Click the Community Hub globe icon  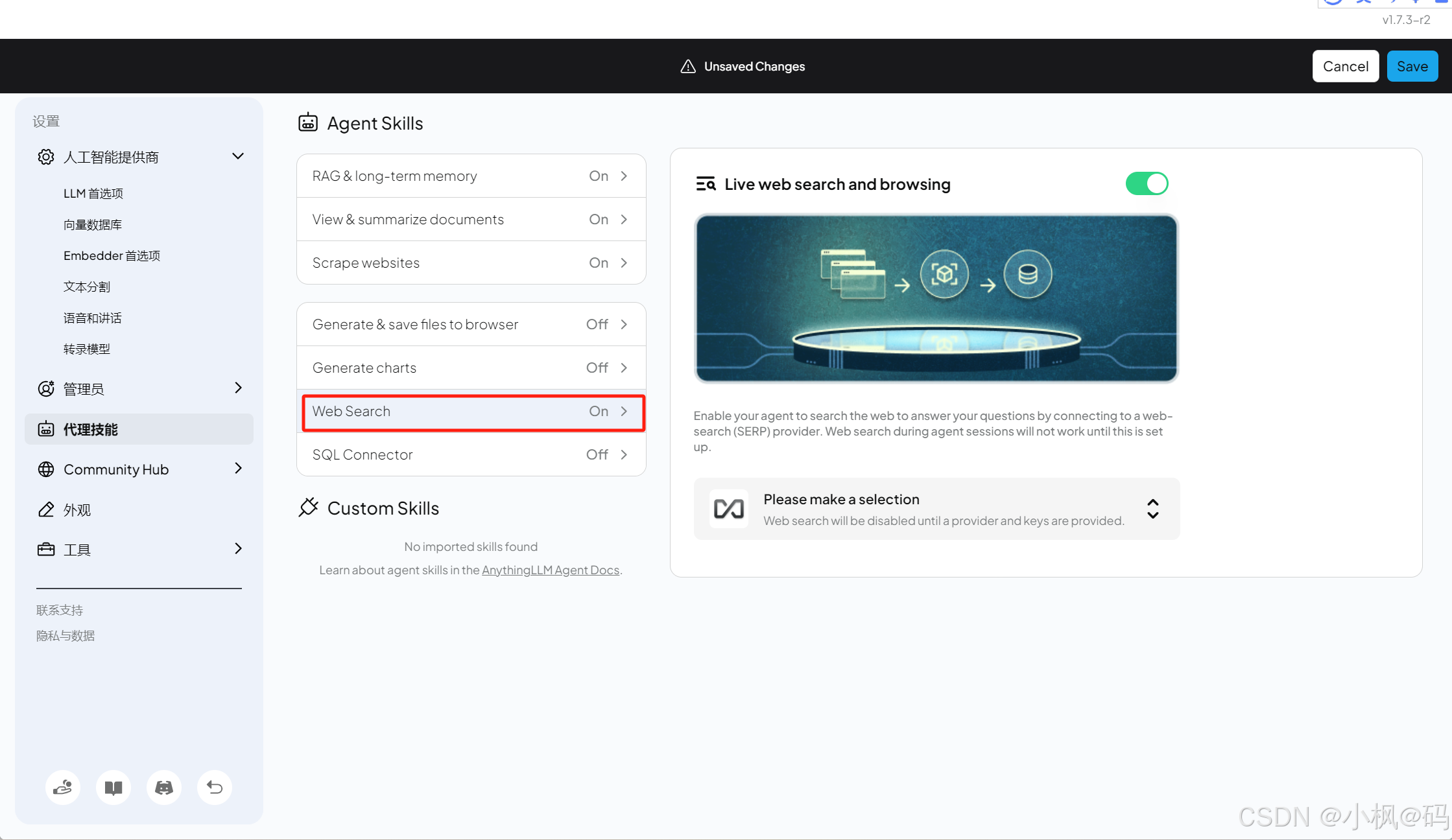46,469
